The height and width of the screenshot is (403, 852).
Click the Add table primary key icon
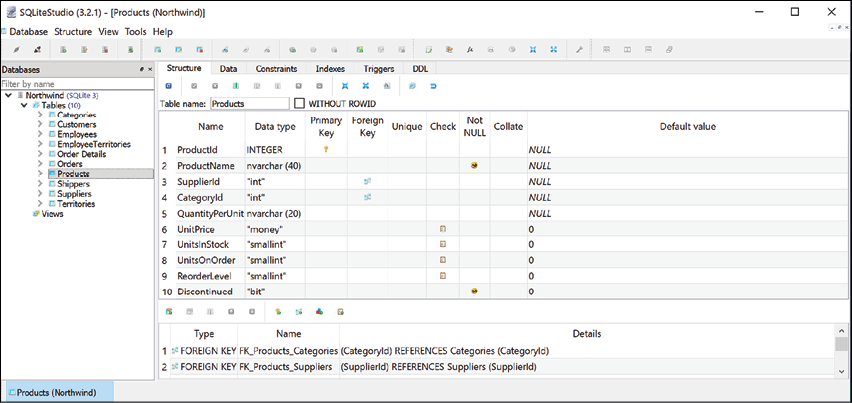click(278, 312)
